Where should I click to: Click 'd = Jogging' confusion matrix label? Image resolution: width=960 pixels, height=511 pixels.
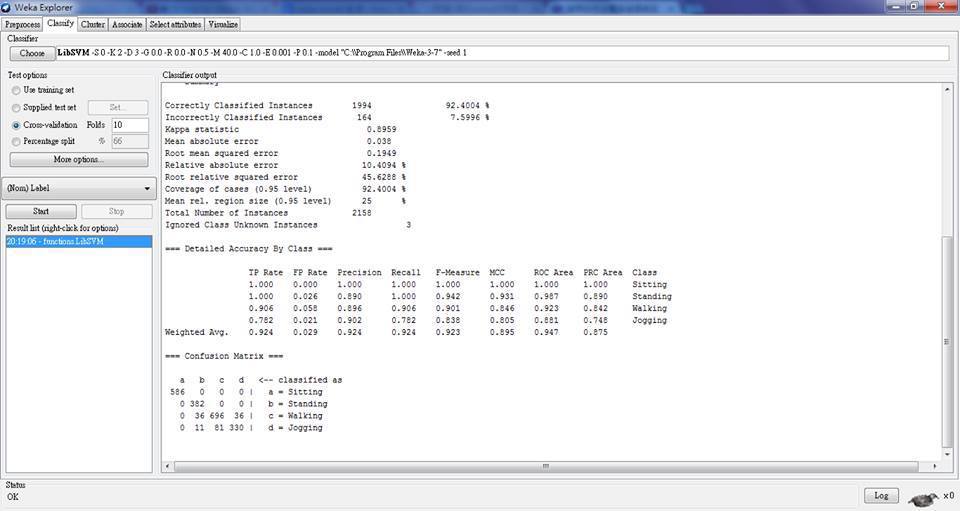point(295,428)
